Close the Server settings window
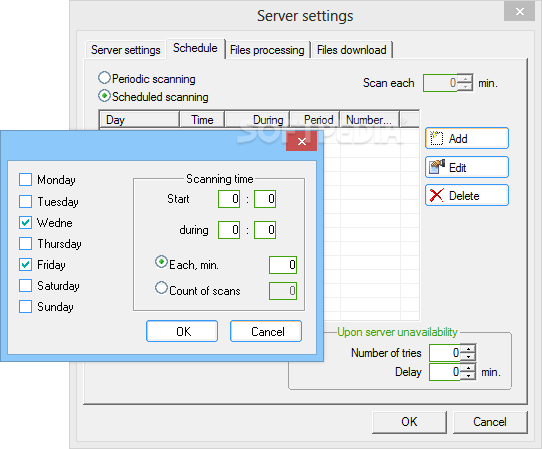The width and height of the screenshot is (542, 449). 519,12
